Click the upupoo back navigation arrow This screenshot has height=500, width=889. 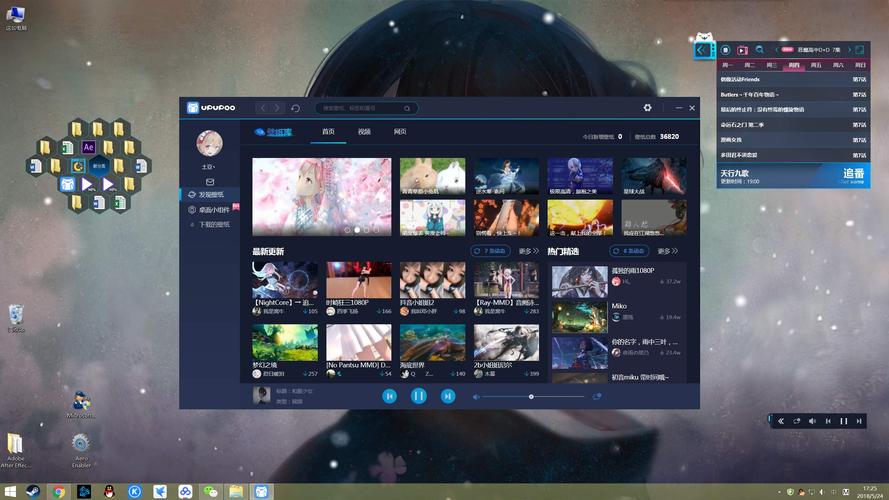[x=263, y=108]
